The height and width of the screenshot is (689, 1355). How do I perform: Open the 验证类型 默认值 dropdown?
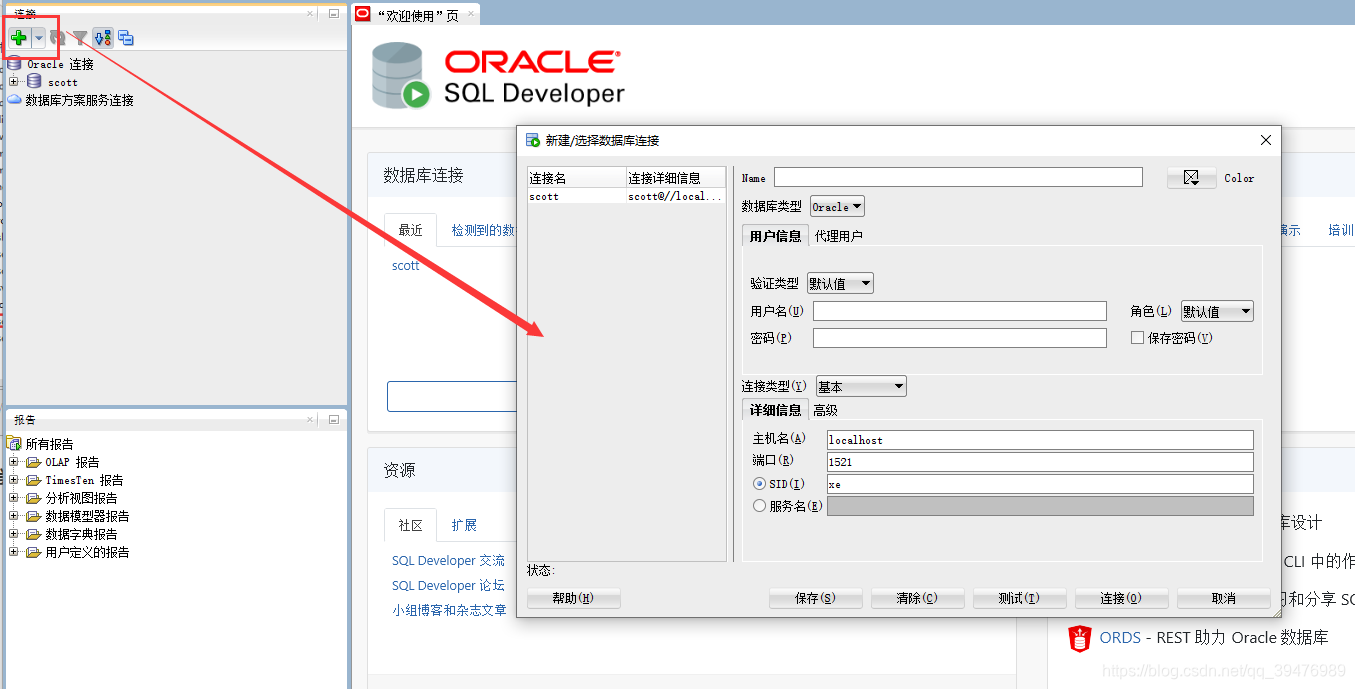click(x=840, y=284)
